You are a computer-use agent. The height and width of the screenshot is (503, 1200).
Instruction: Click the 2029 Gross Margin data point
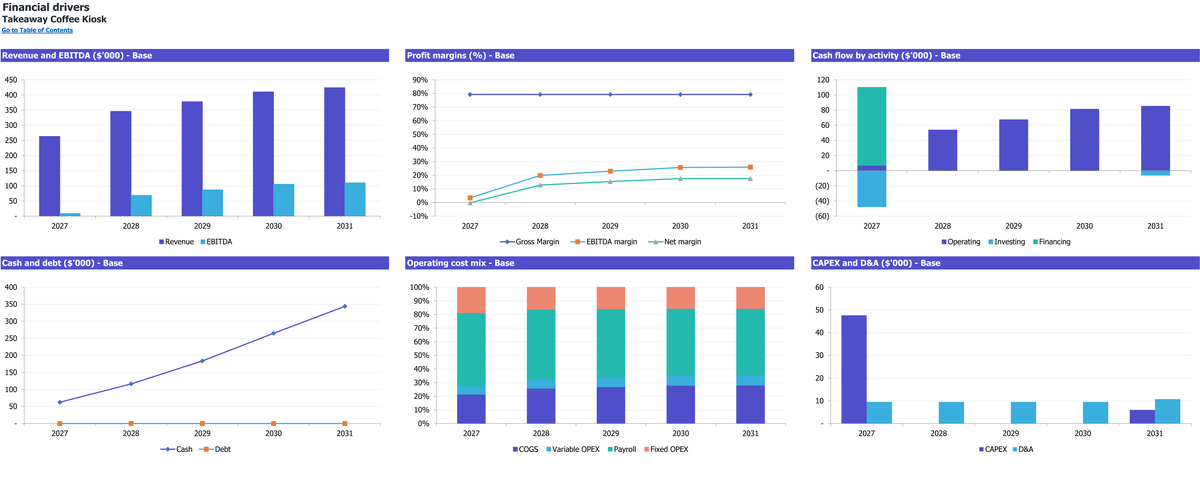(610, 94)
